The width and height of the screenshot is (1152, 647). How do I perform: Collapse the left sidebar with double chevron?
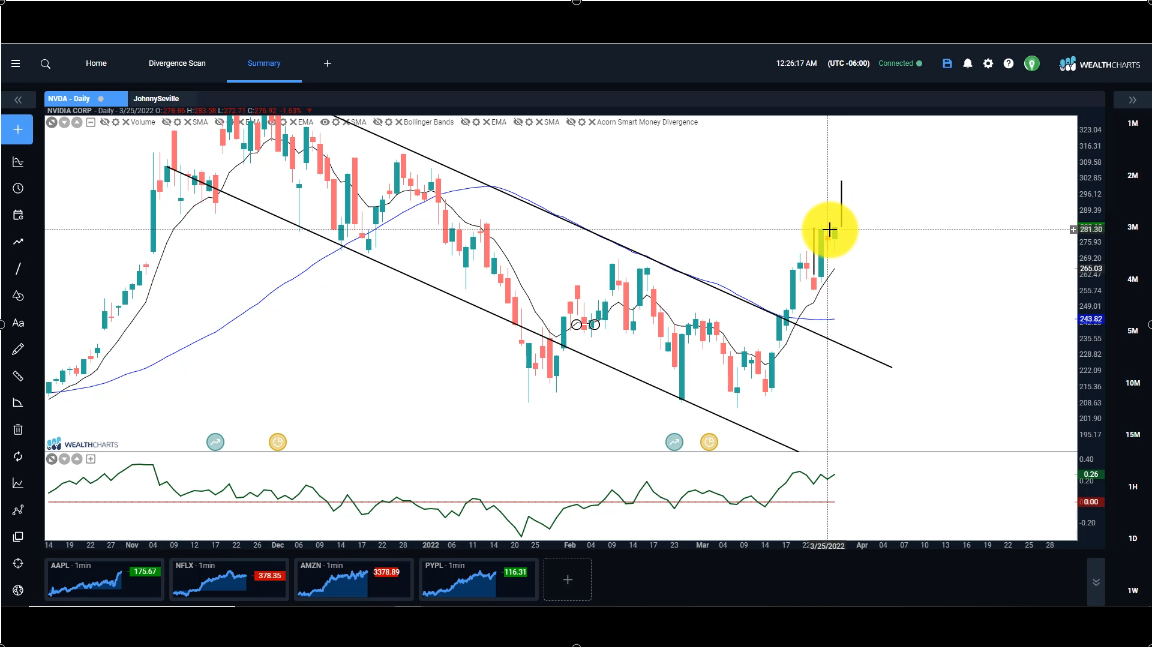click(x=18, y=100)
